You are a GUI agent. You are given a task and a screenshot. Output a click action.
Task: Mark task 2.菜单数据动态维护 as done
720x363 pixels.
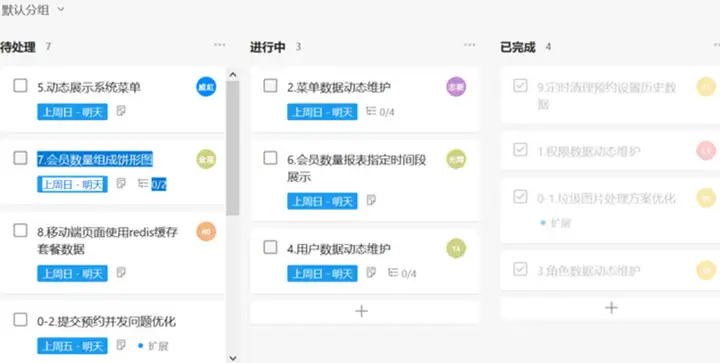tap(270, 85)
